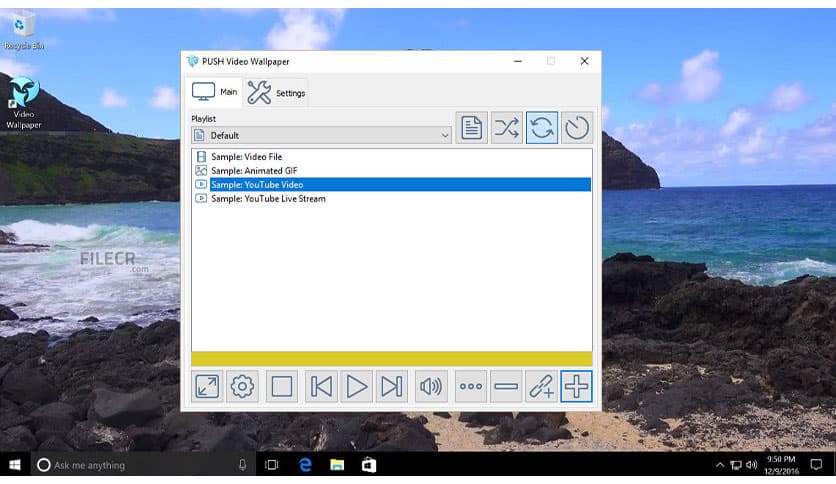
Task: Click the Cortana microphone icon
Action: pyautogui.click(x=243, y=465)
